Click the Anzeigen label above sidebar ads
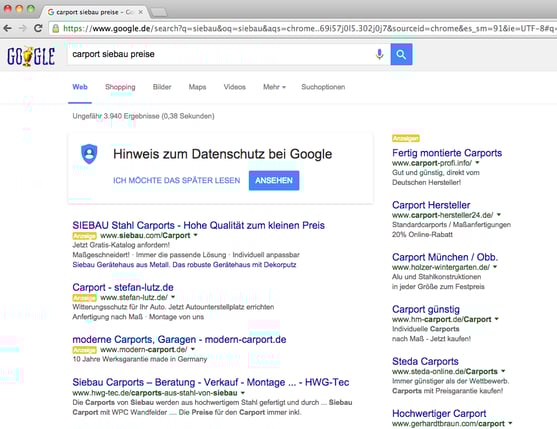The width and height of the screenshot is (557, 429). pyautogui.click(x=406, y=138)
